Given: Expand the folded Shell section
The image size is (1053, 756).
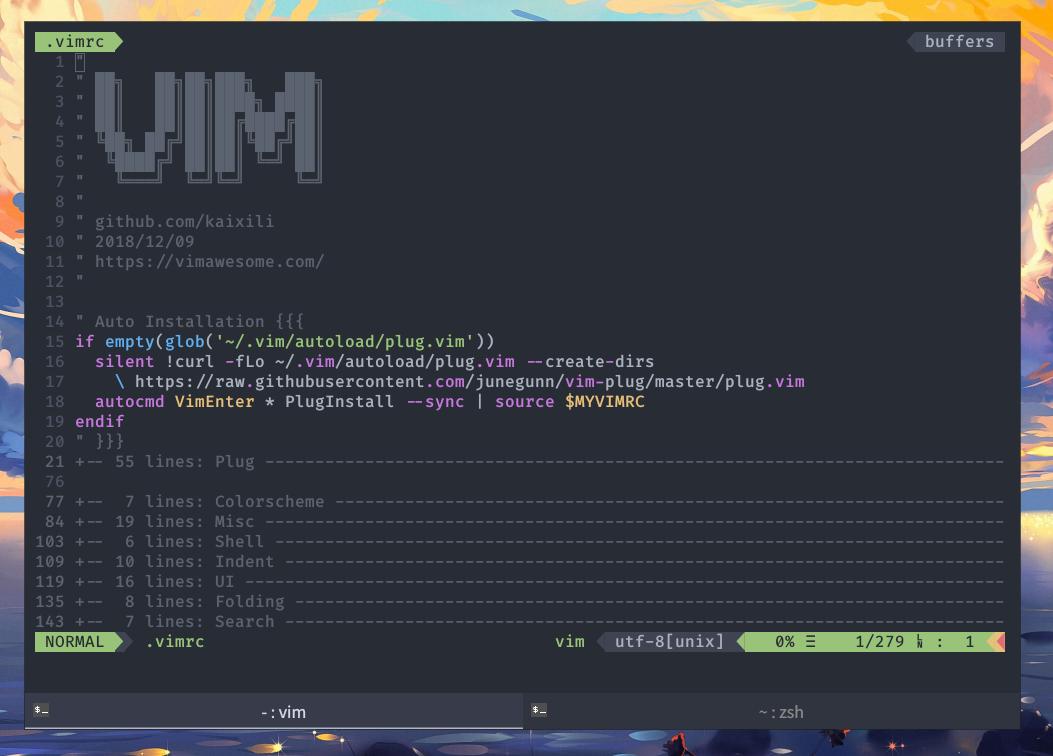Looking at the screenshot, I should coord(539,542).
